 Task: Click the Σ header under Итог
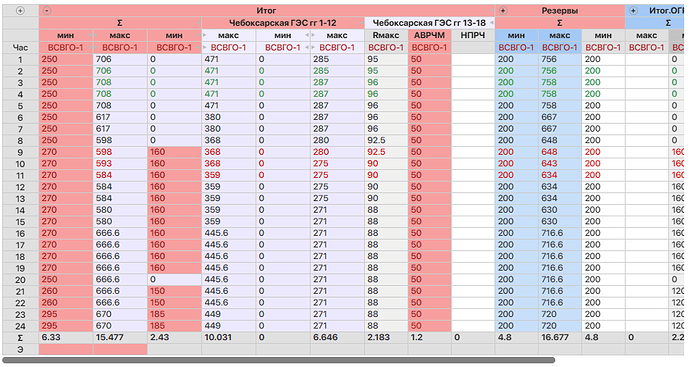pyautogui.click(x=120, y=23)
